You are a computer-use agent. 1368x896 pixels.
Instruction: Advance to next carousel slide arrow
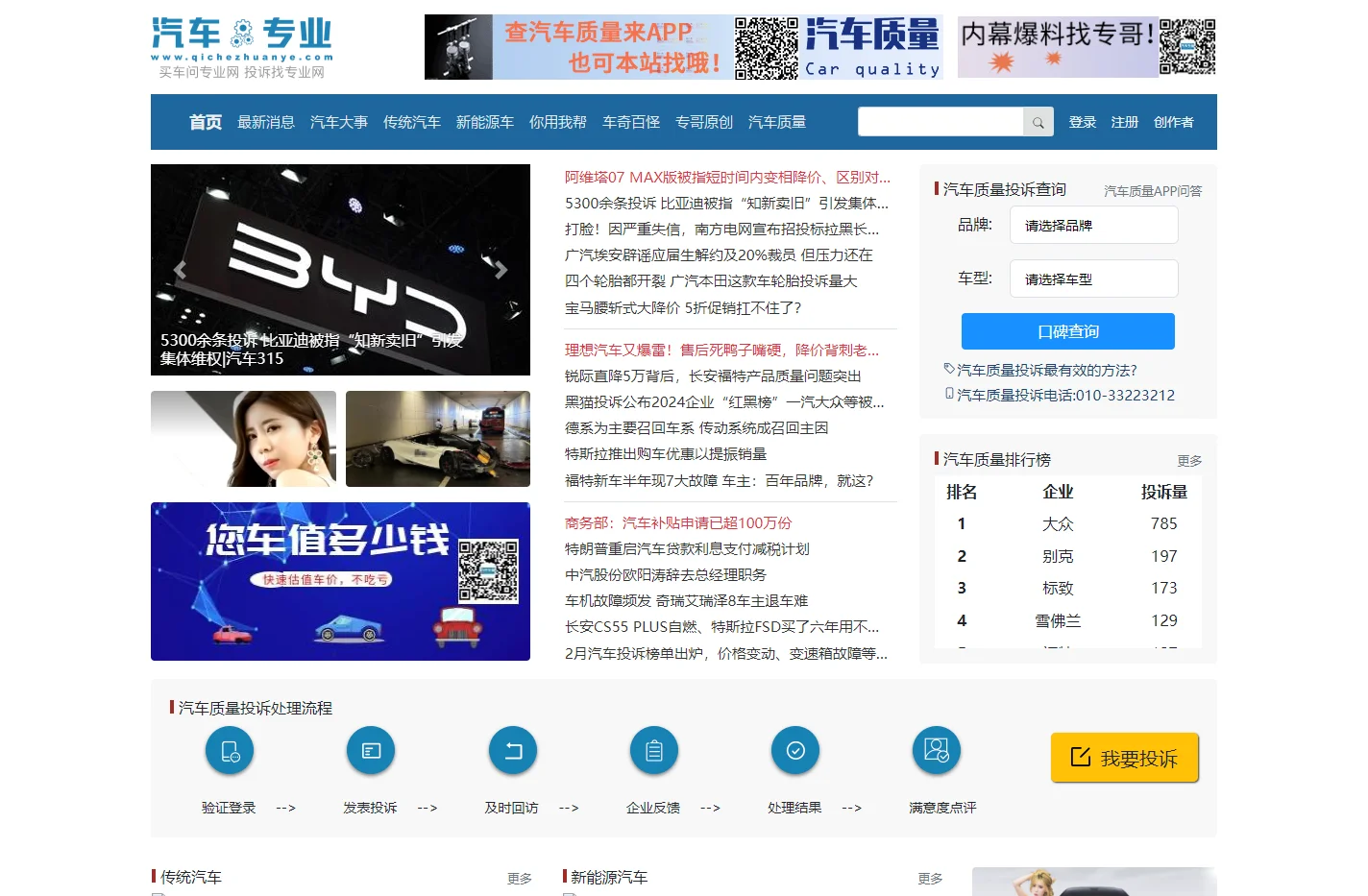point(501,270)
